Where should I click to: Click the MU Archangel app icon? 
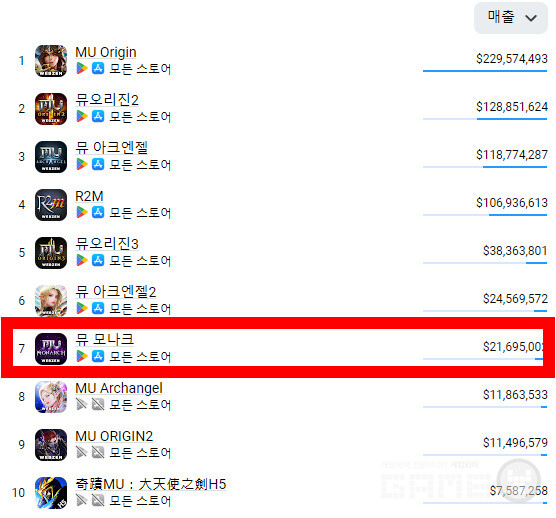[51, 397]
